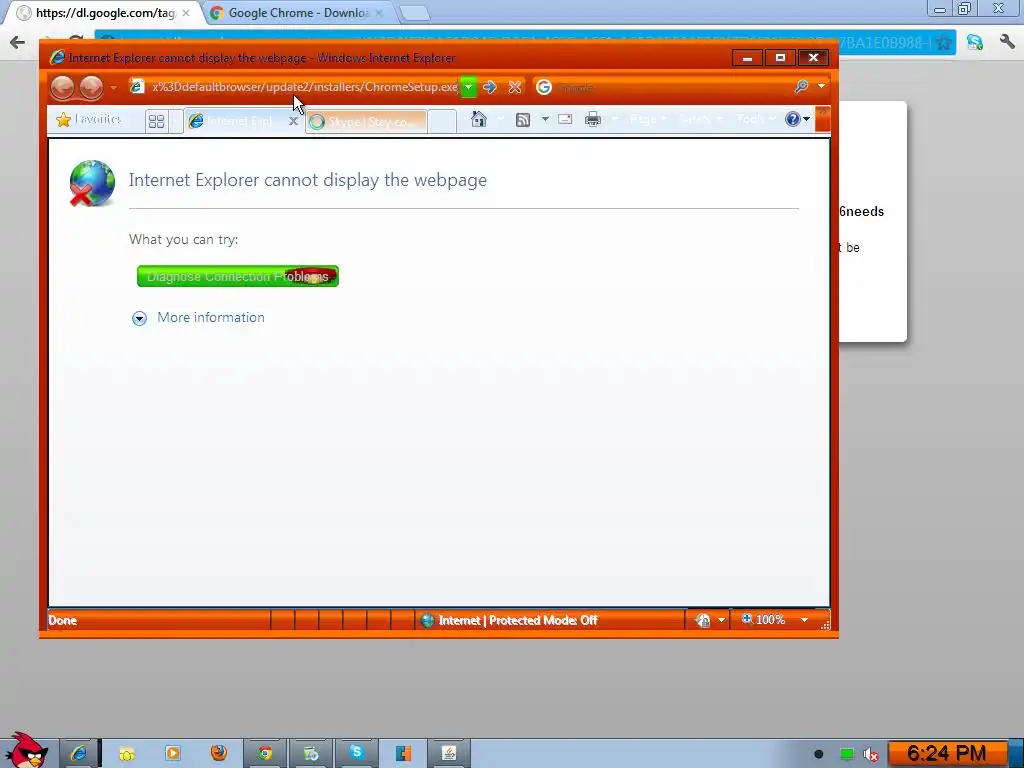Open the Tools menu in IE
1024x768 pixels.
(756, 120)
